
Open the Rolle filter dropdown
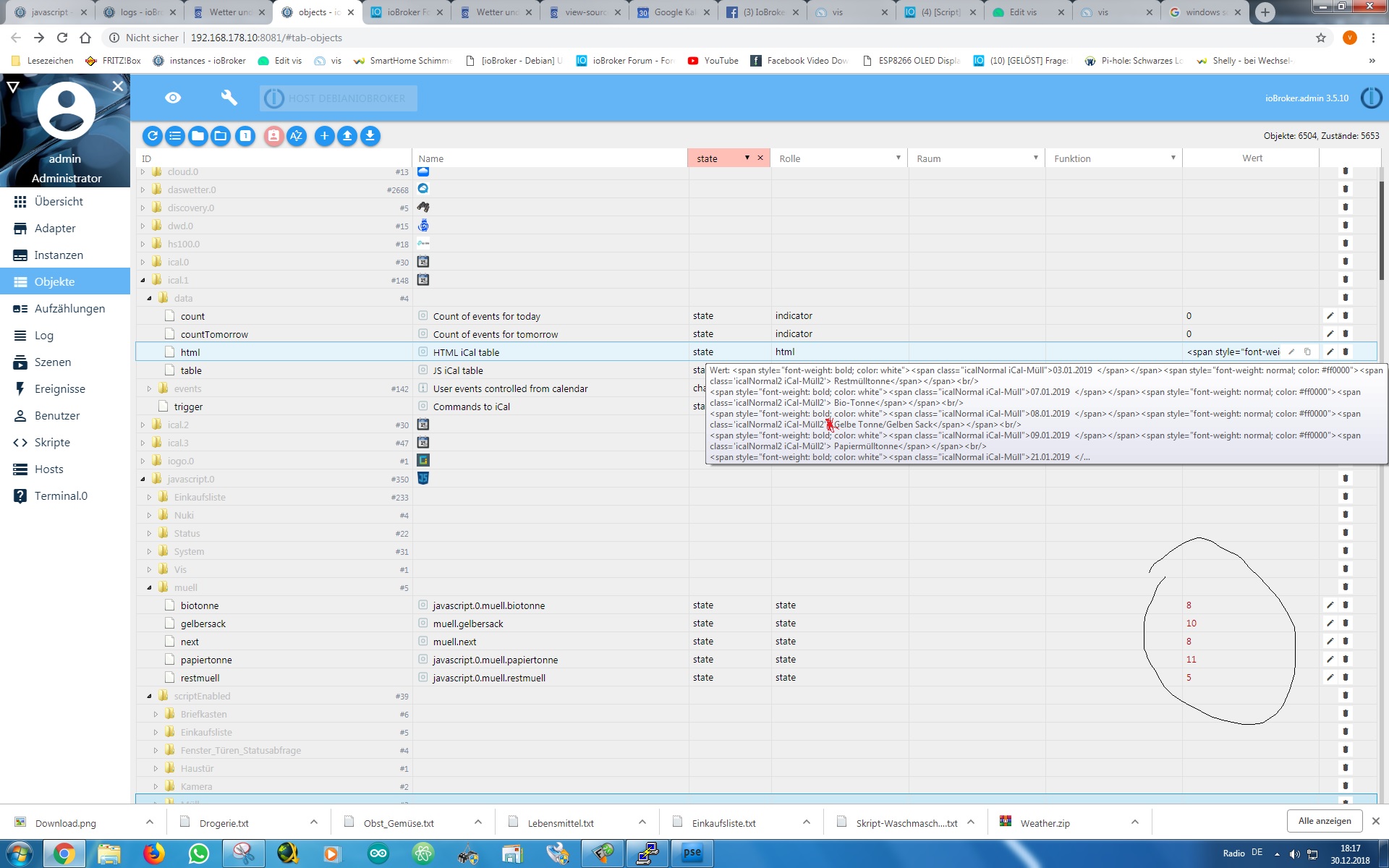(898, 158)
